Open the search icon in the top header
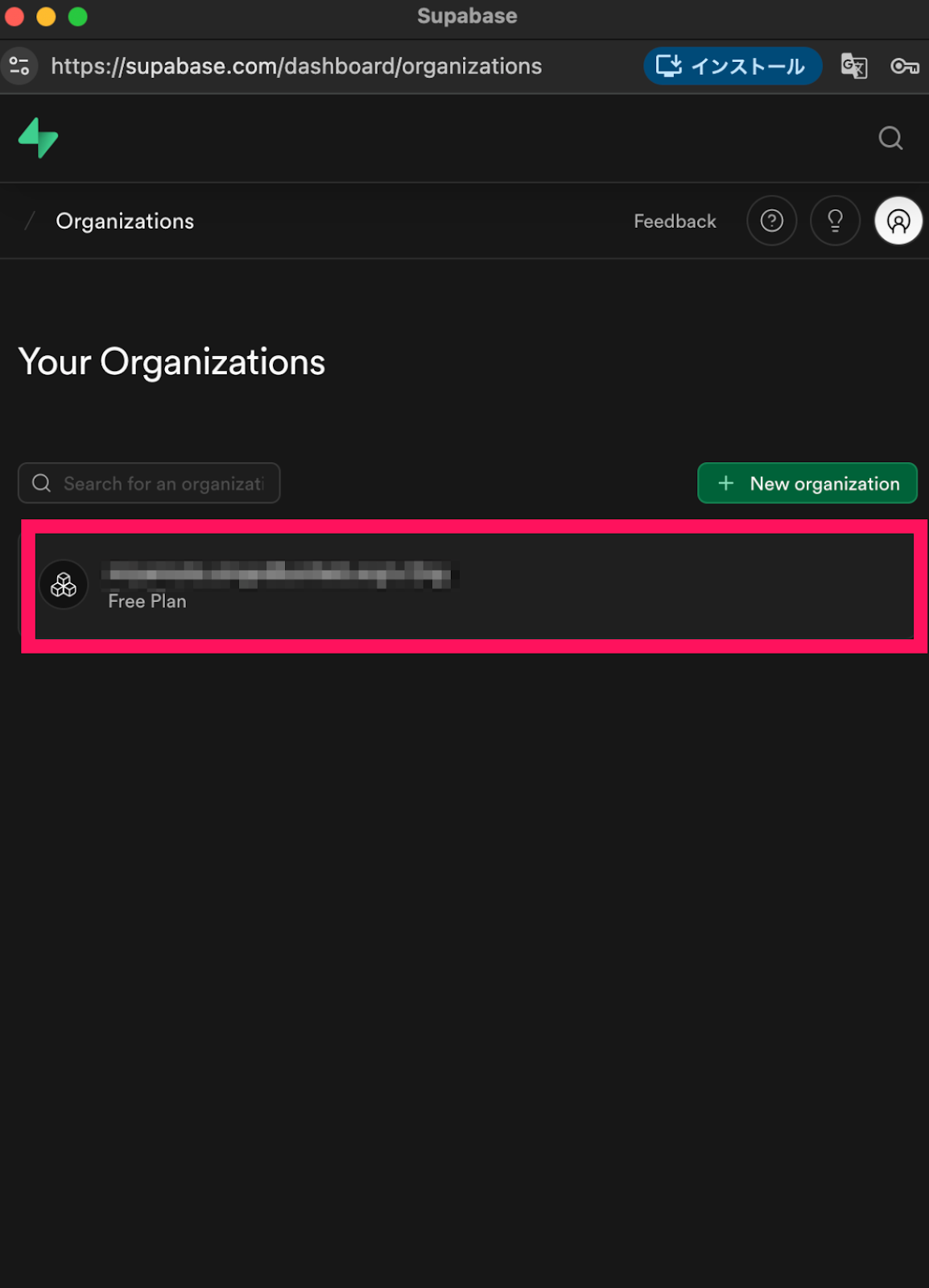Viewport: 929px width, 1288px height. (x=890, y=138)
